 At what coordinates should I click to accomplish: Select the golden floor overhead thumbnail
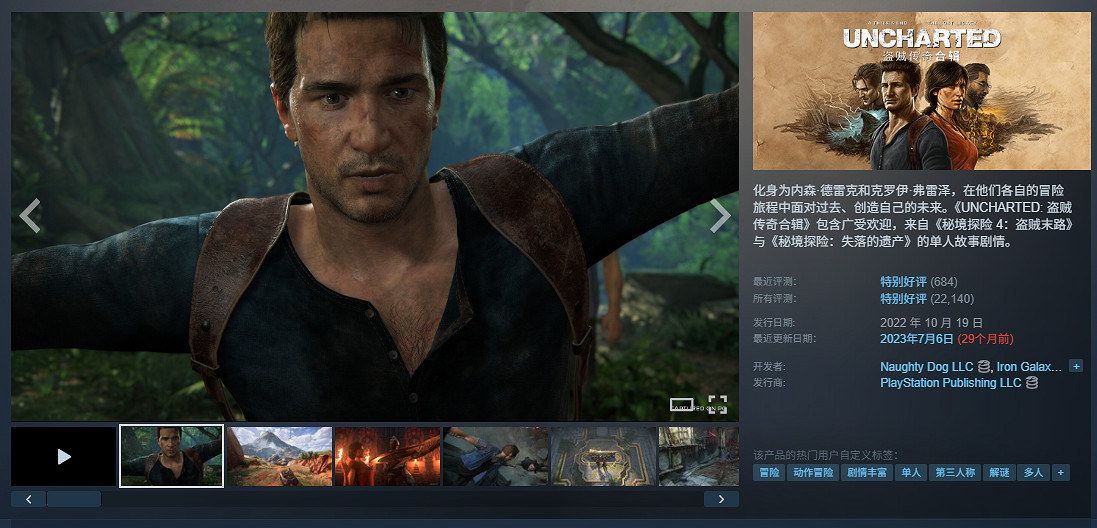point(603,456)
